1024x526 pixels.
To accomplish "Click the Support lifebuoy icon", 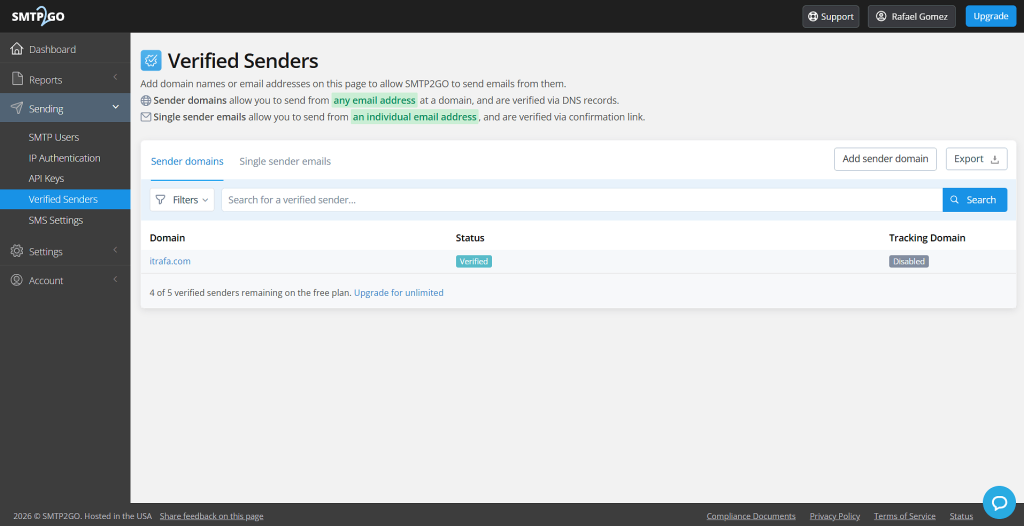I will point(813,16).
